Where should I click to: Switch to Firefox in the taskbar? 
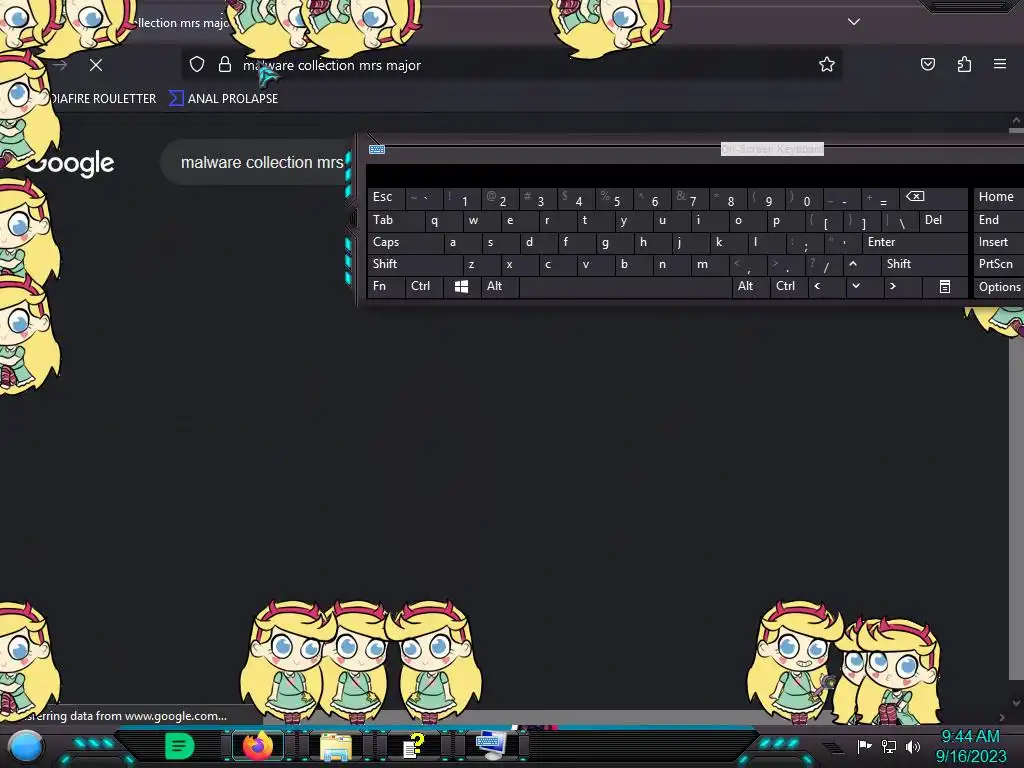[x=258, y=745]
